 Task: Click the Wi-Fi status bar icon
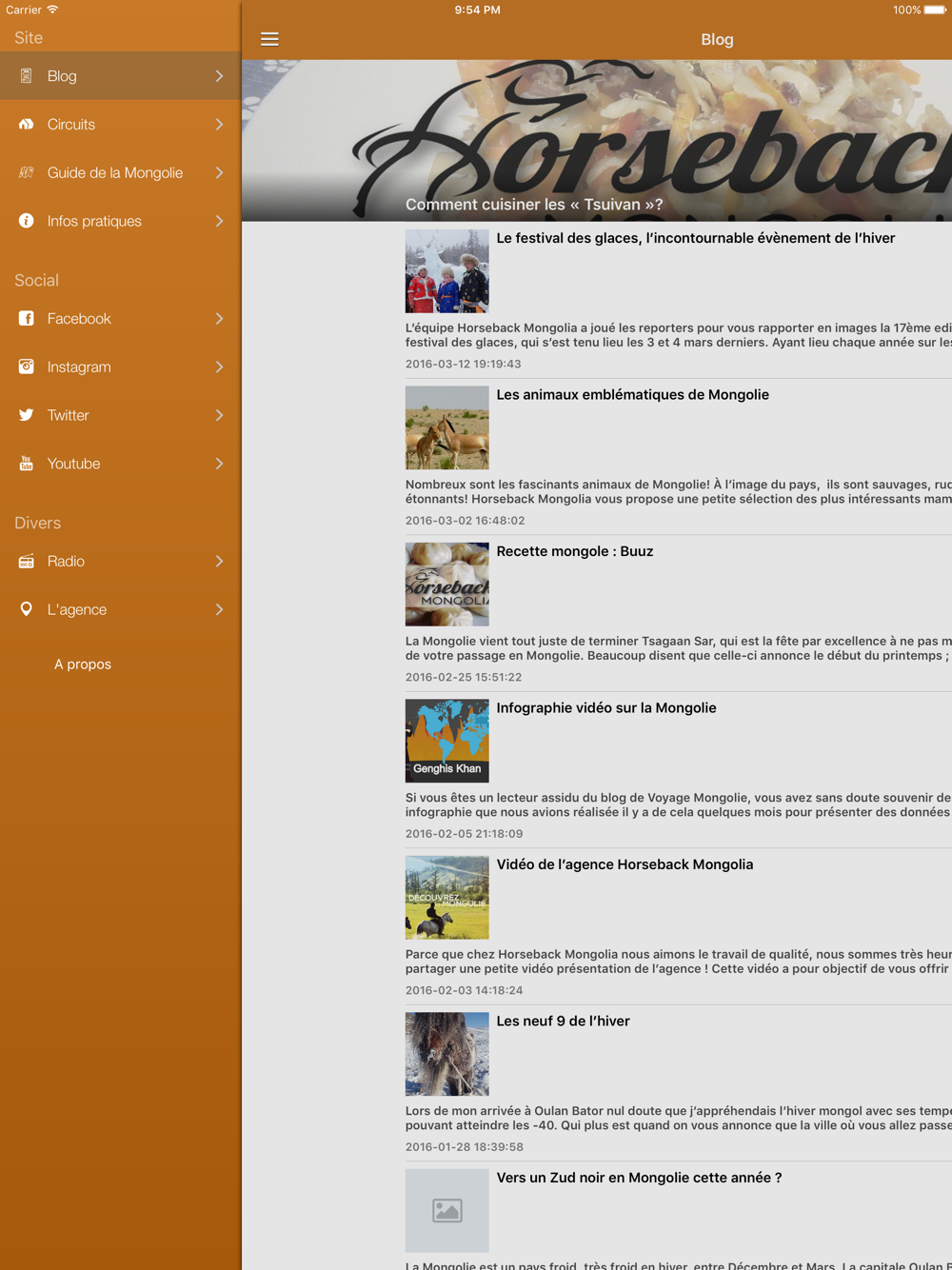[x=53, y=10]
